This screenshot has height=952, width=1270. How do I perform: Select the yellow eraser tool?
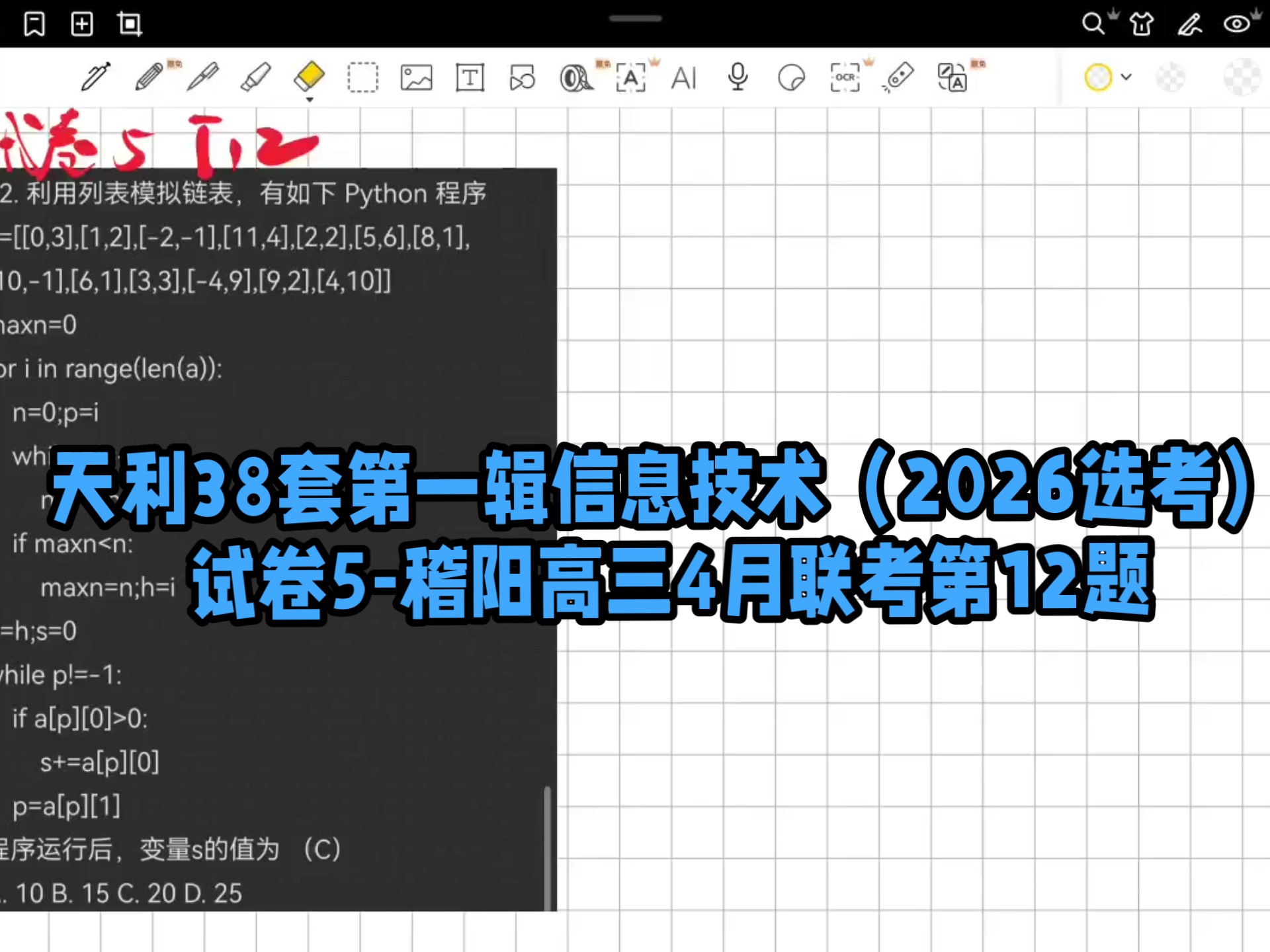[309, 77]
